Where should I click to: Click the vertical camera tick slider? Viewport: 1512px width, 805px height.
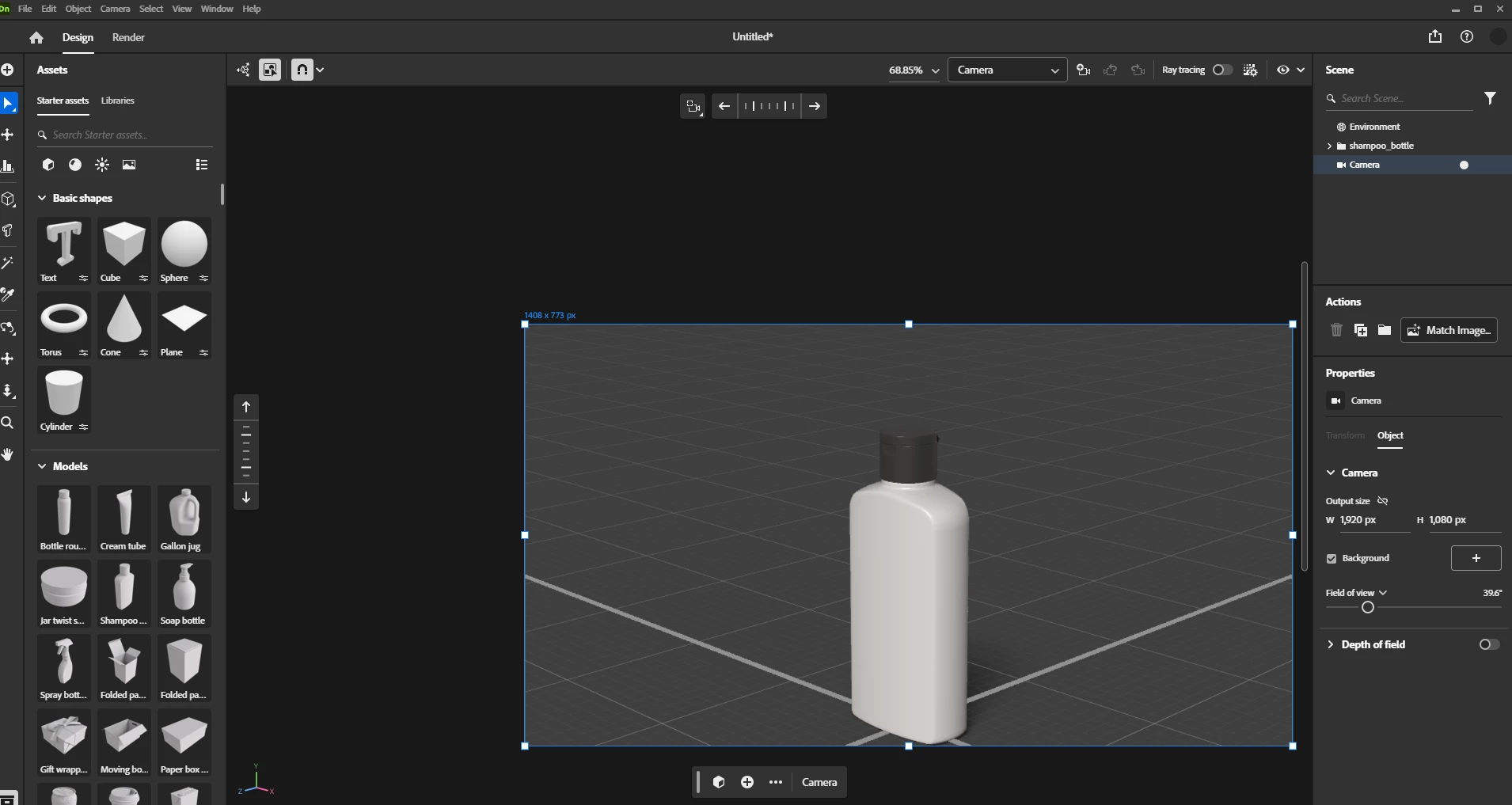pos(246,452)
